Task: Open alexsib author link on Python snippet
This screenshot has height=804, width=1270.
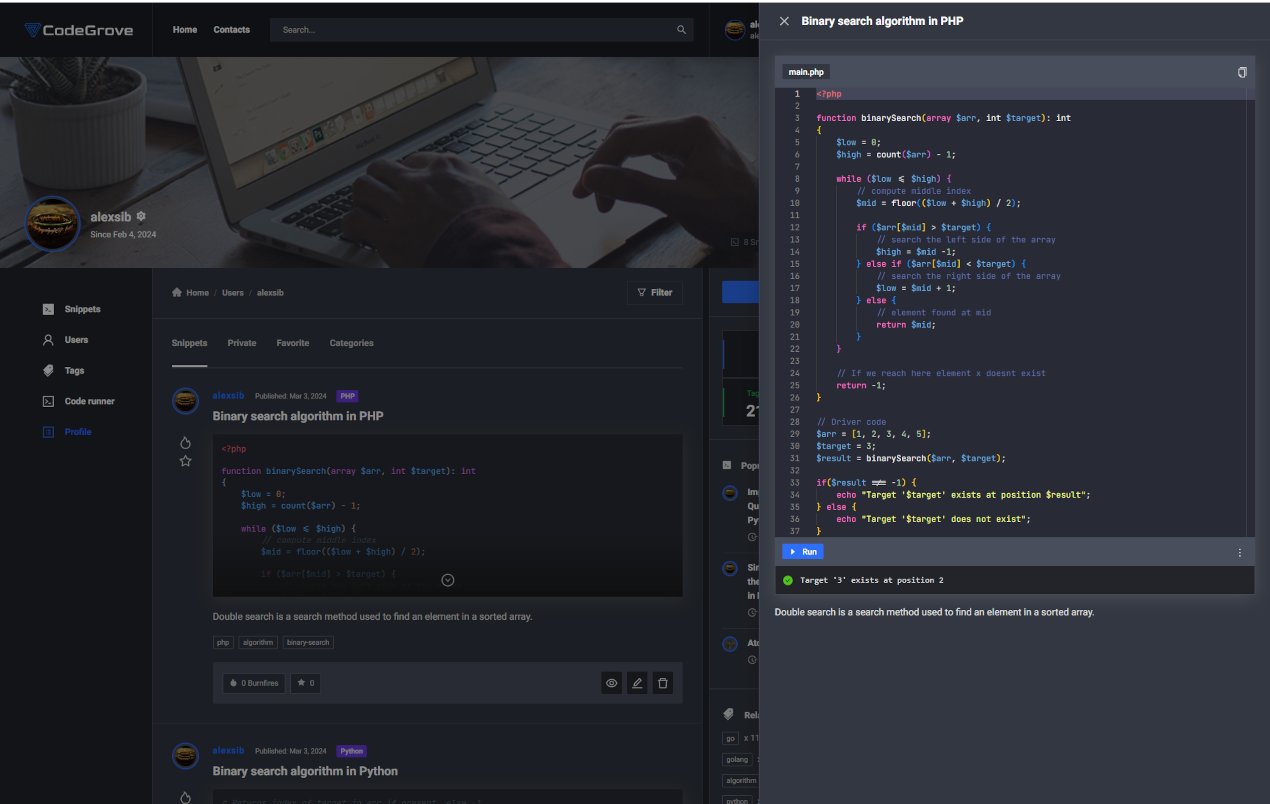Action: pyautogui.click(x=228, y=751)
